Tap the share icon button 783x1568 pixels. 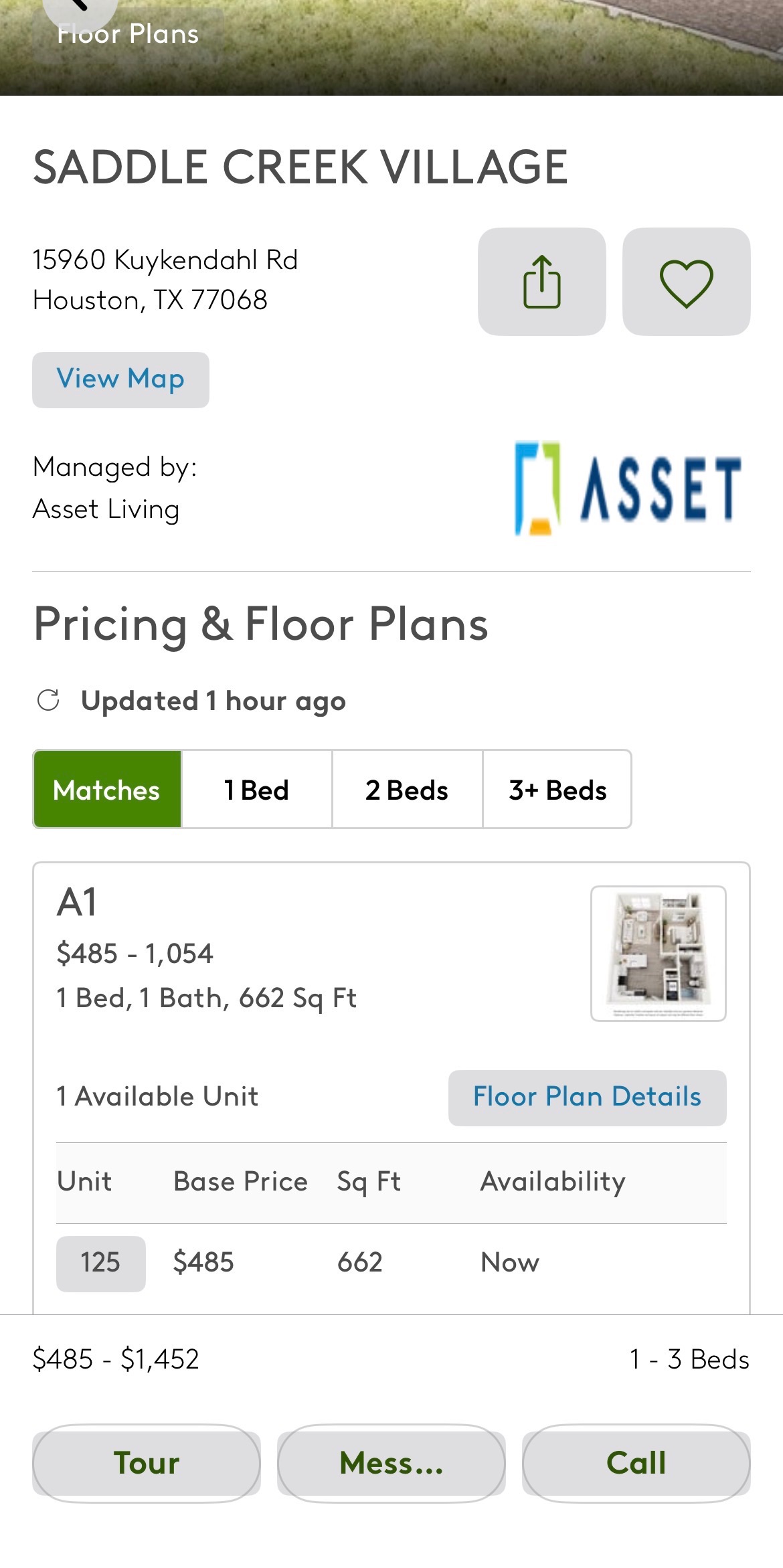tap(541, 282)
